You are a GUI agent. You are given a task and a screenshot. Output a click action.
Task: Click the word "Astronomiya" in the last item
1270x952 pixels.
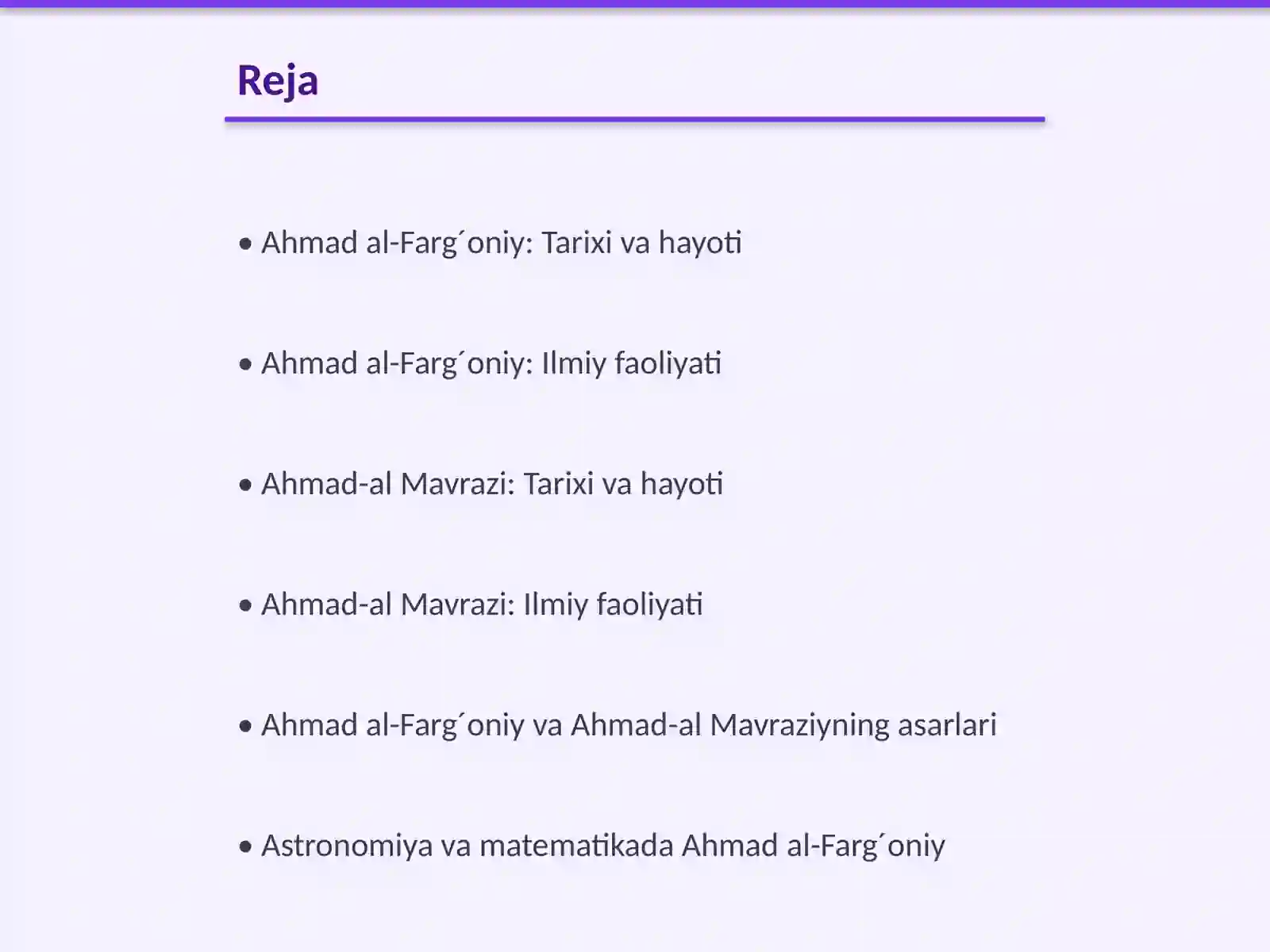click(346, 846)
